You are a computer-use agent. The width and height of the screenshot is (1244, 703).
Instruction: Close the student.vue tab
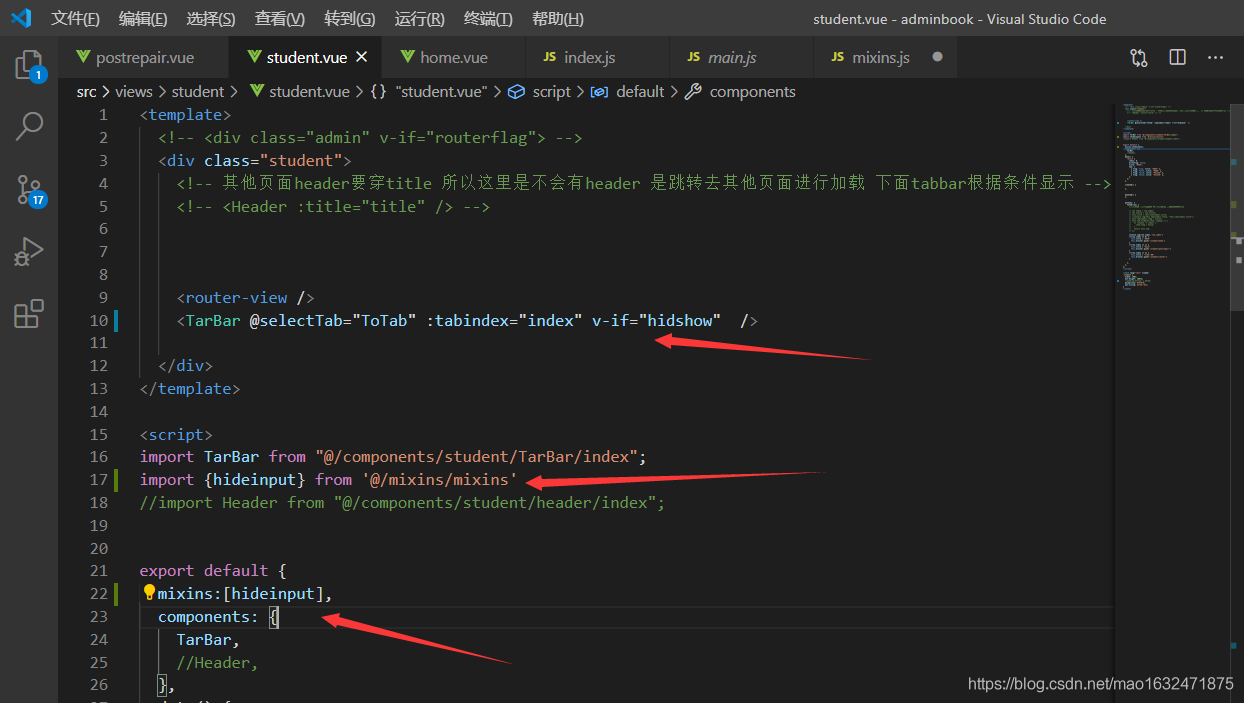[362, 58]
